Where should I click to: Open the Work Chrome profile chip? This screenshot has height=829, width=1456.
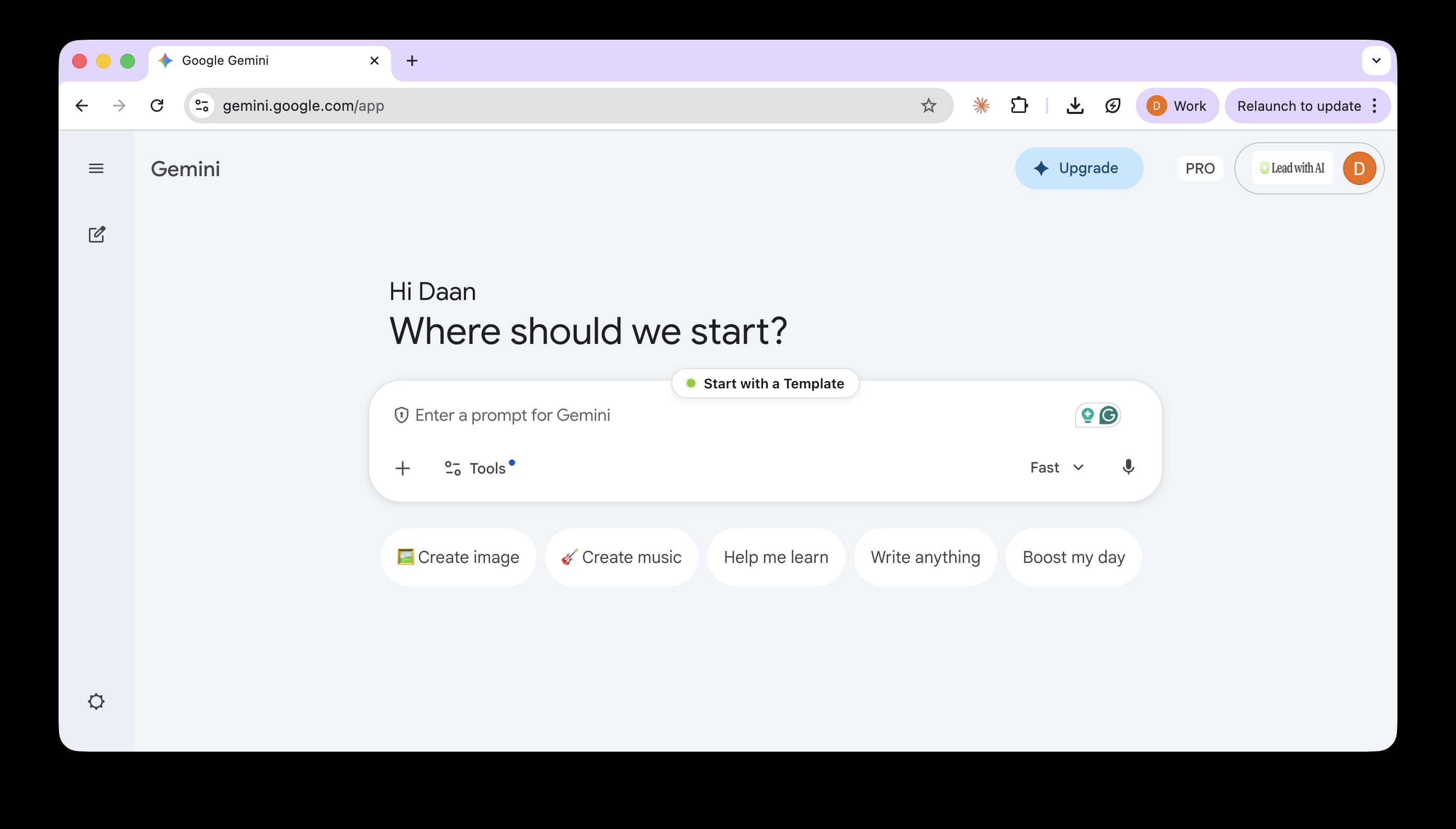(x=1177, y=106)
